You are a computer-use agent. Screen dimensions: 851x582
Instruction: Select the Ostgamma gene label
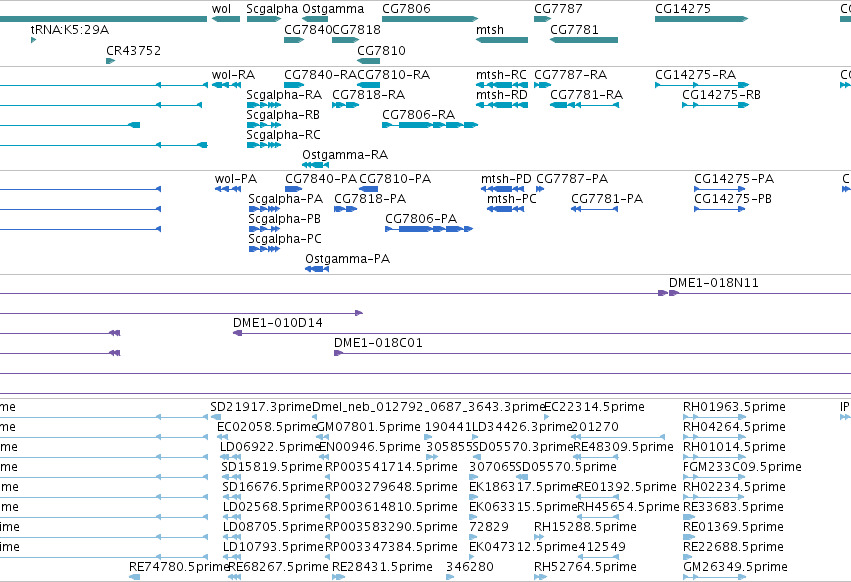coord(333,9)
